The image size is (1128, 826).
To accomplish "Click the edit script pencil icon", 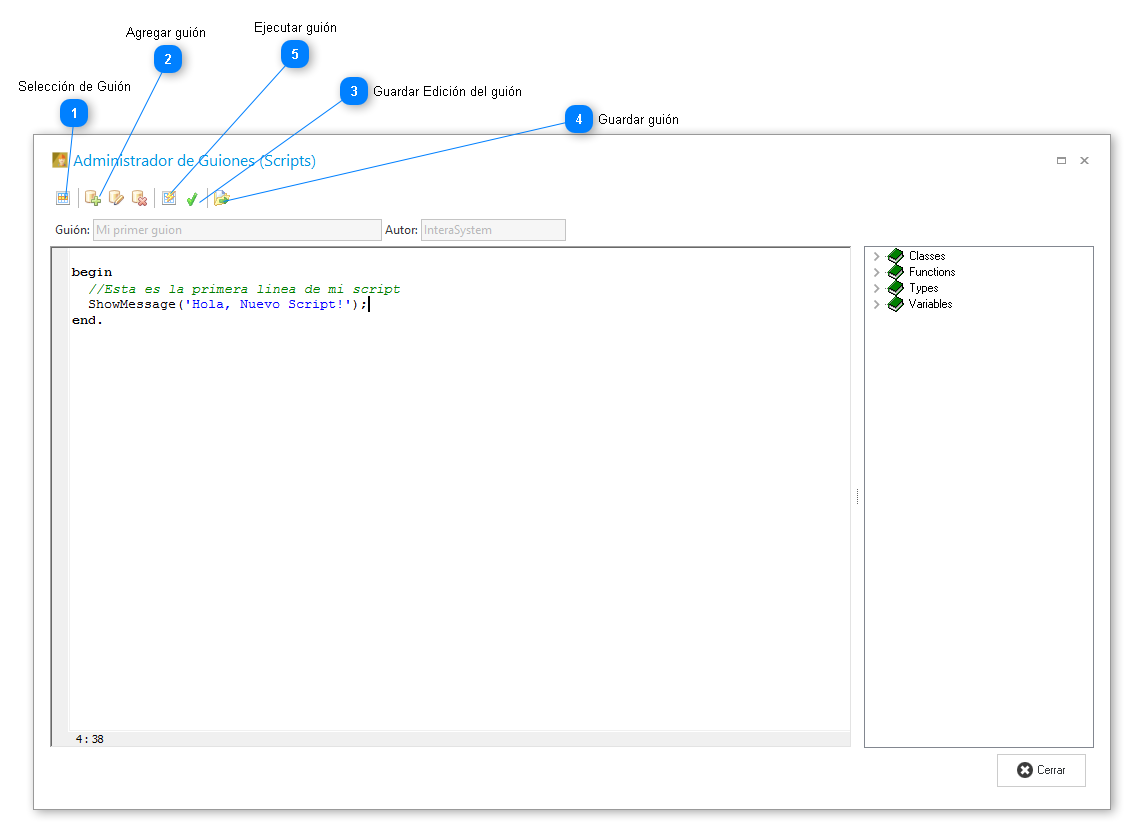I will (x=116, y=198).
